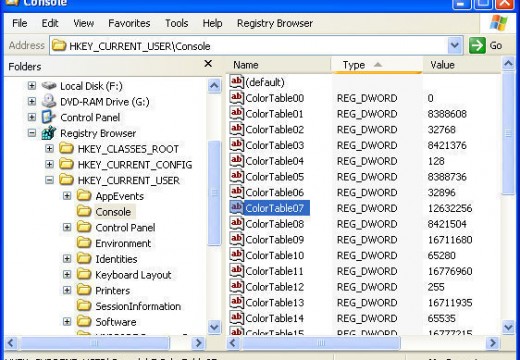520x360 pixels.
Task: Select the Environment key in tree
Action: click(x=123, y=243)
